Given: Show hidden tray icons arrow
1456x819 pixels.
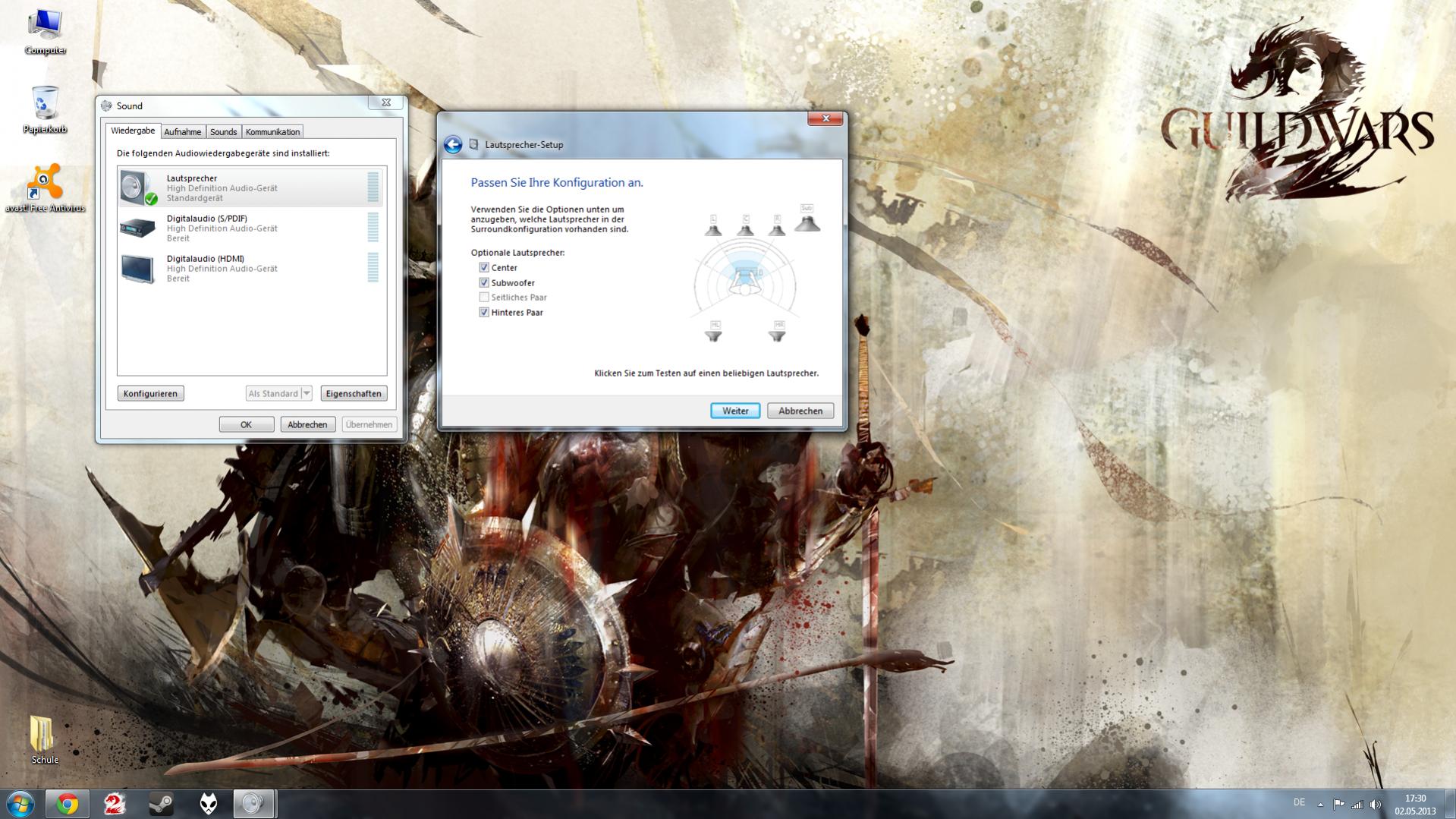Looking at the screenshot, I should (1320, 805).
